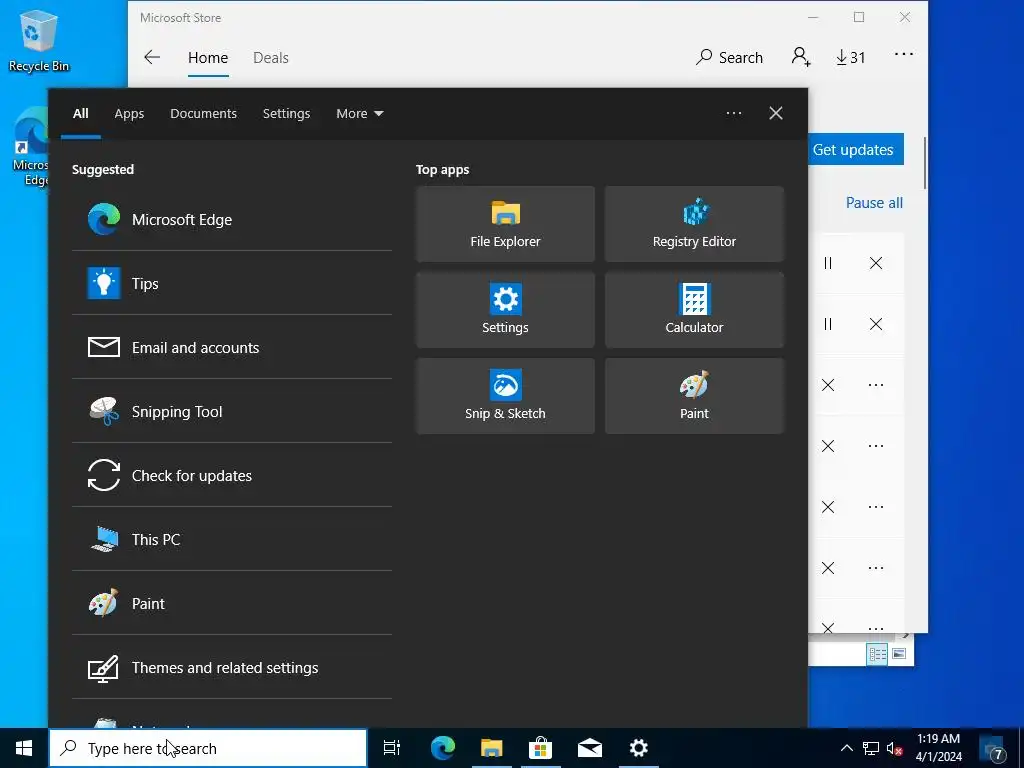Select Home tab in Microsoft Store
This screenshot has width=1024, height=768.
208,57
